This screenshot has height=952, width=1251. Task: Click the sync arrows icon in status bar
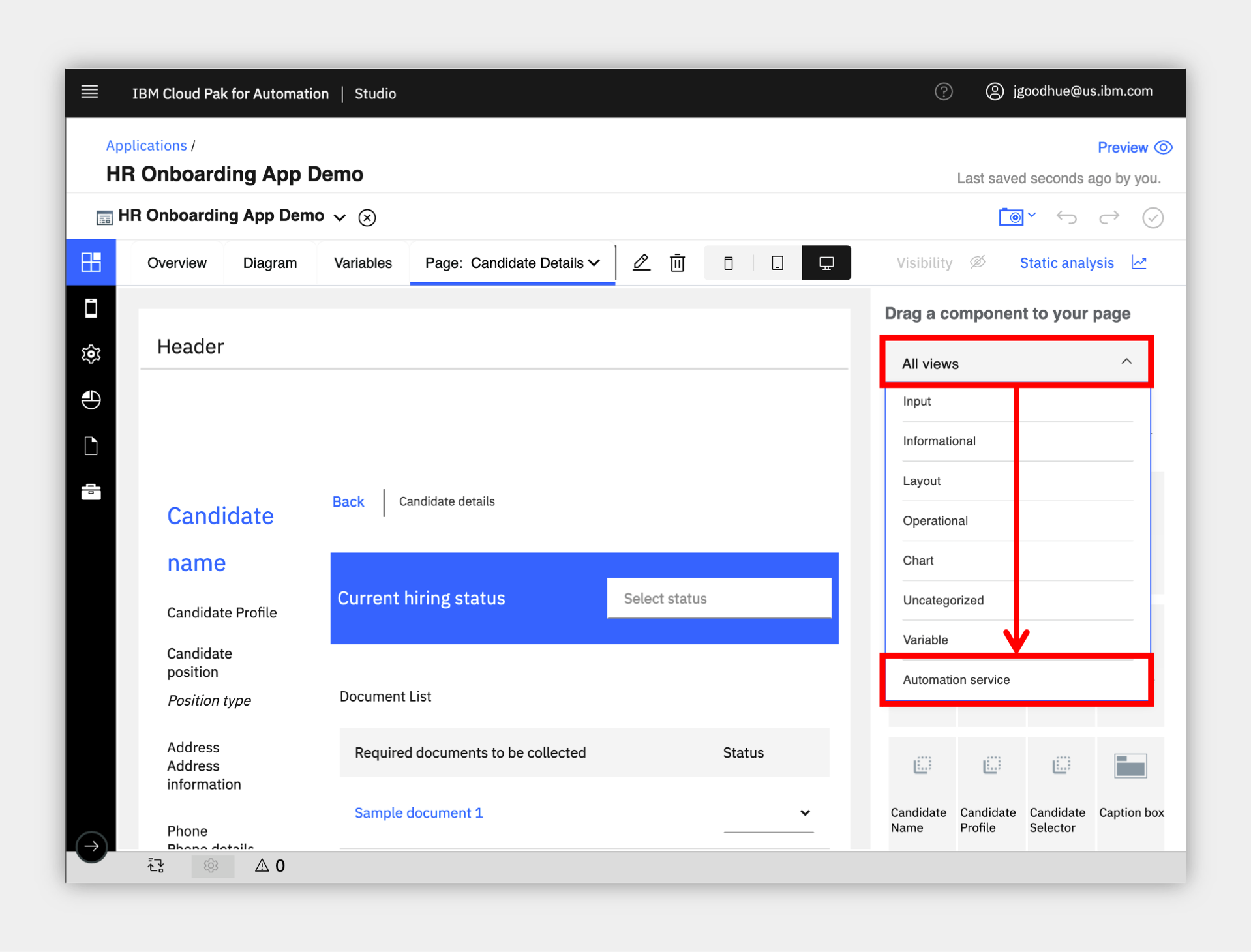[156, 865]
